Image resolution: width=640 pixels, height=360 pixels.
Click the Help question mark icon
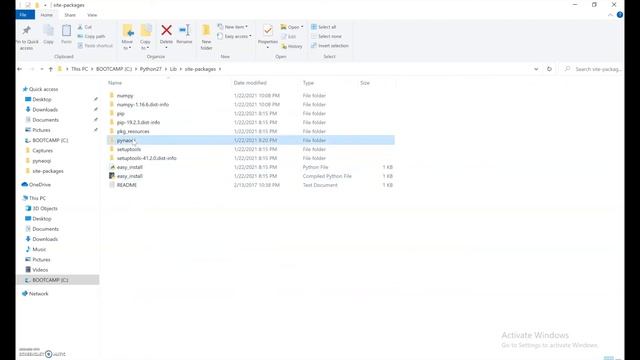pyautogui.click(x=620, y=15)
